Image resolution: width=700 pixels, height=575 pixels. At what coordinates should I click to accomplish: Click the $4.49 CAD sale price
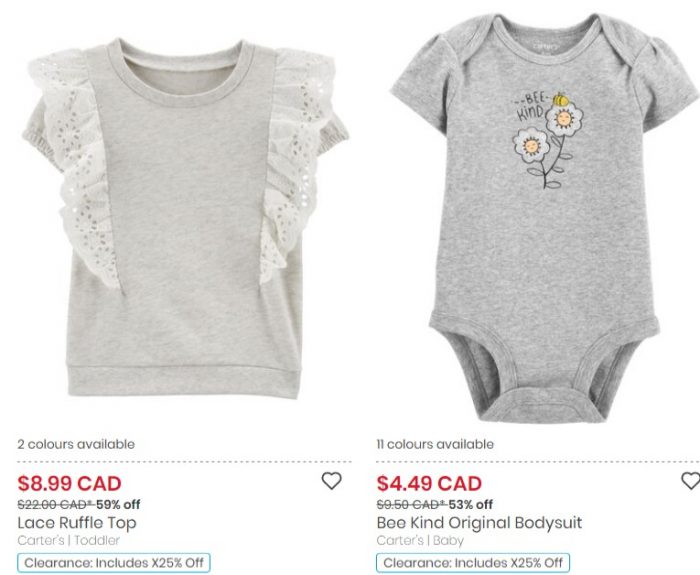429,483
